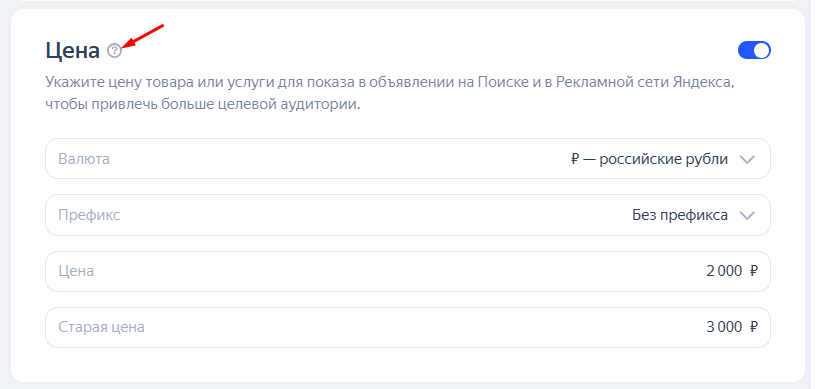
Task: Choose the Без префикса selected value
Action: point(680,215)
